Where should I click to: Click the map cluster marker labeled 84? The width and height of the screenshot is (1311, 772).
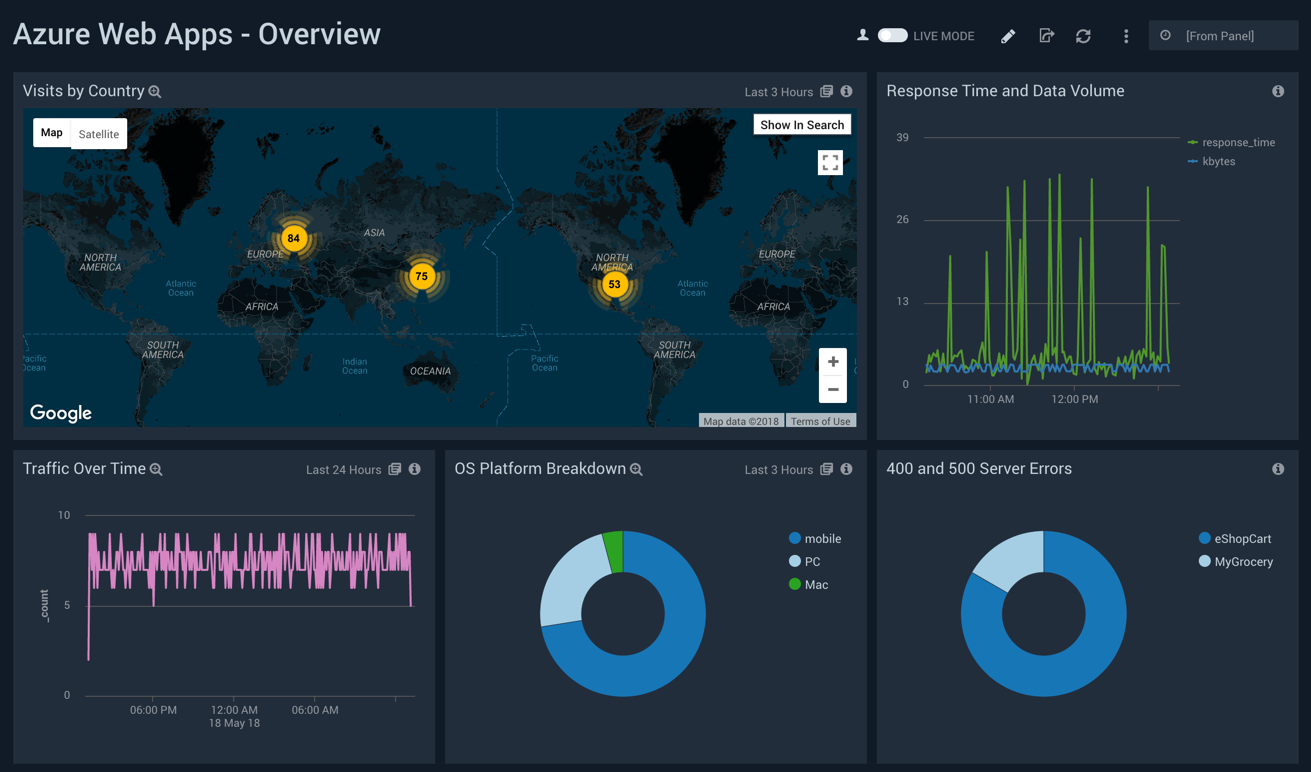[x=293, y=238]
